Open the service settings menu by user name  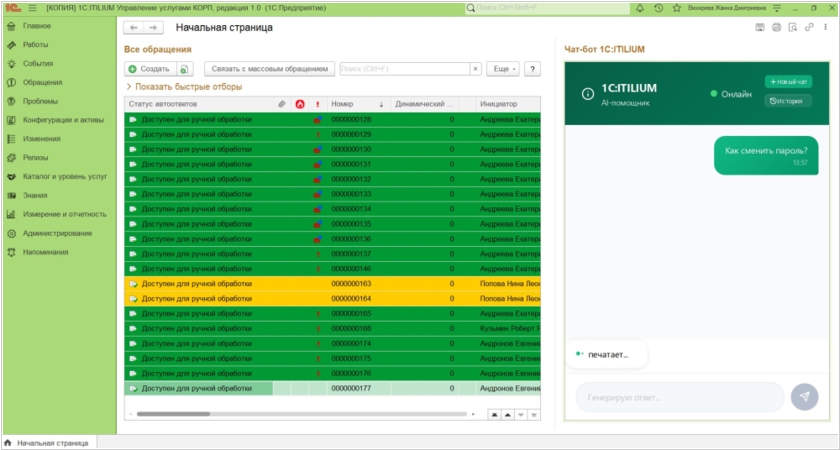click(776, 8)
